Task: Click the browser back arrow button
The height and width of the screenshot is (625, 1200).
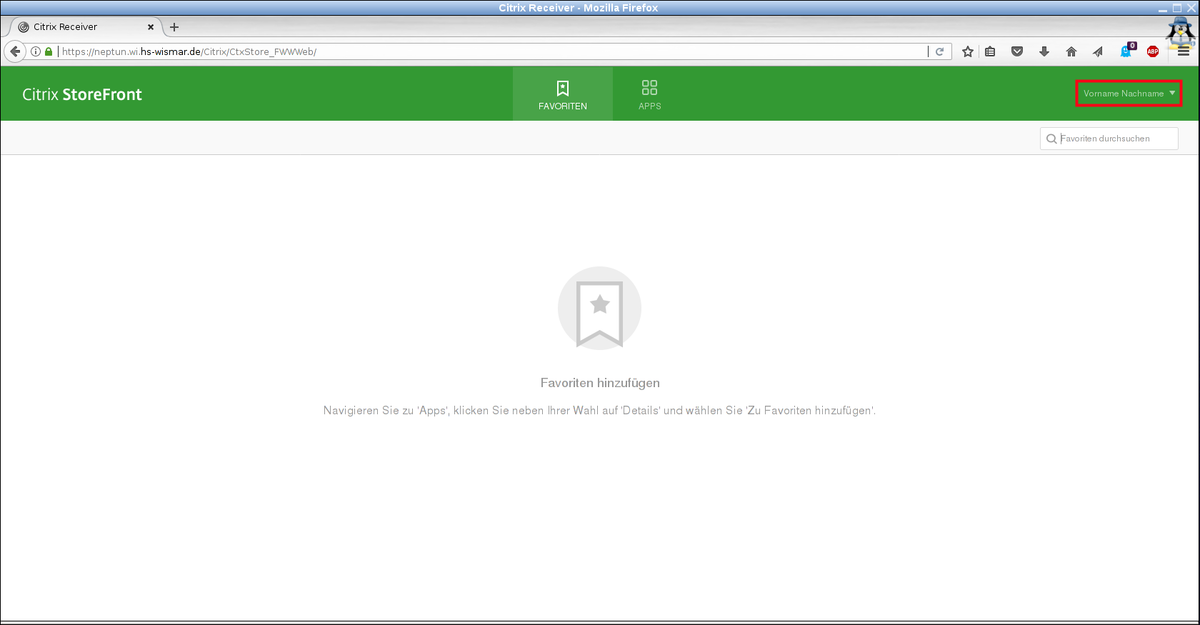Action: 15,51
